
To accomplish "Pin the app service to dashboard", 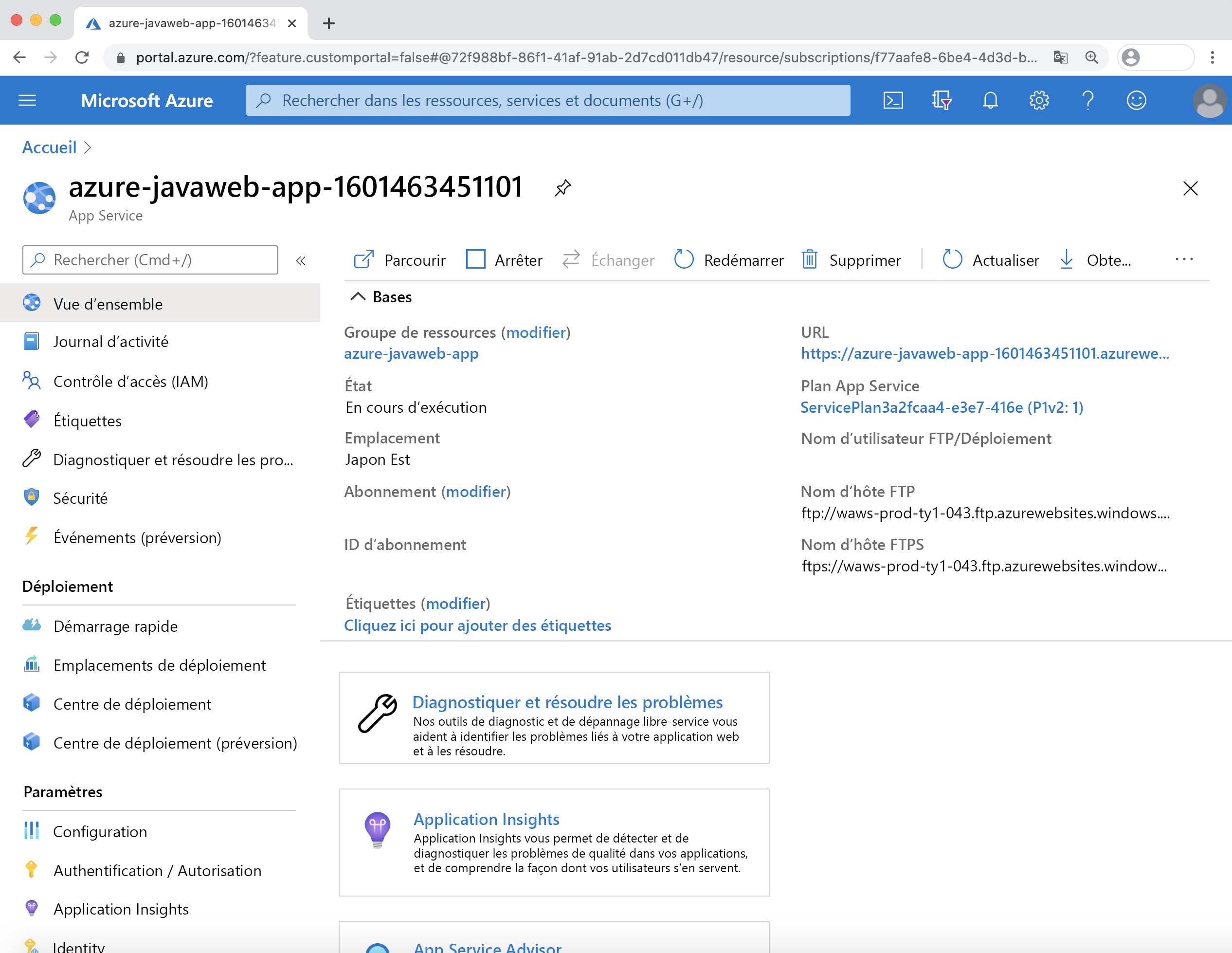I will pyautogui.click(x=562, y=188).
